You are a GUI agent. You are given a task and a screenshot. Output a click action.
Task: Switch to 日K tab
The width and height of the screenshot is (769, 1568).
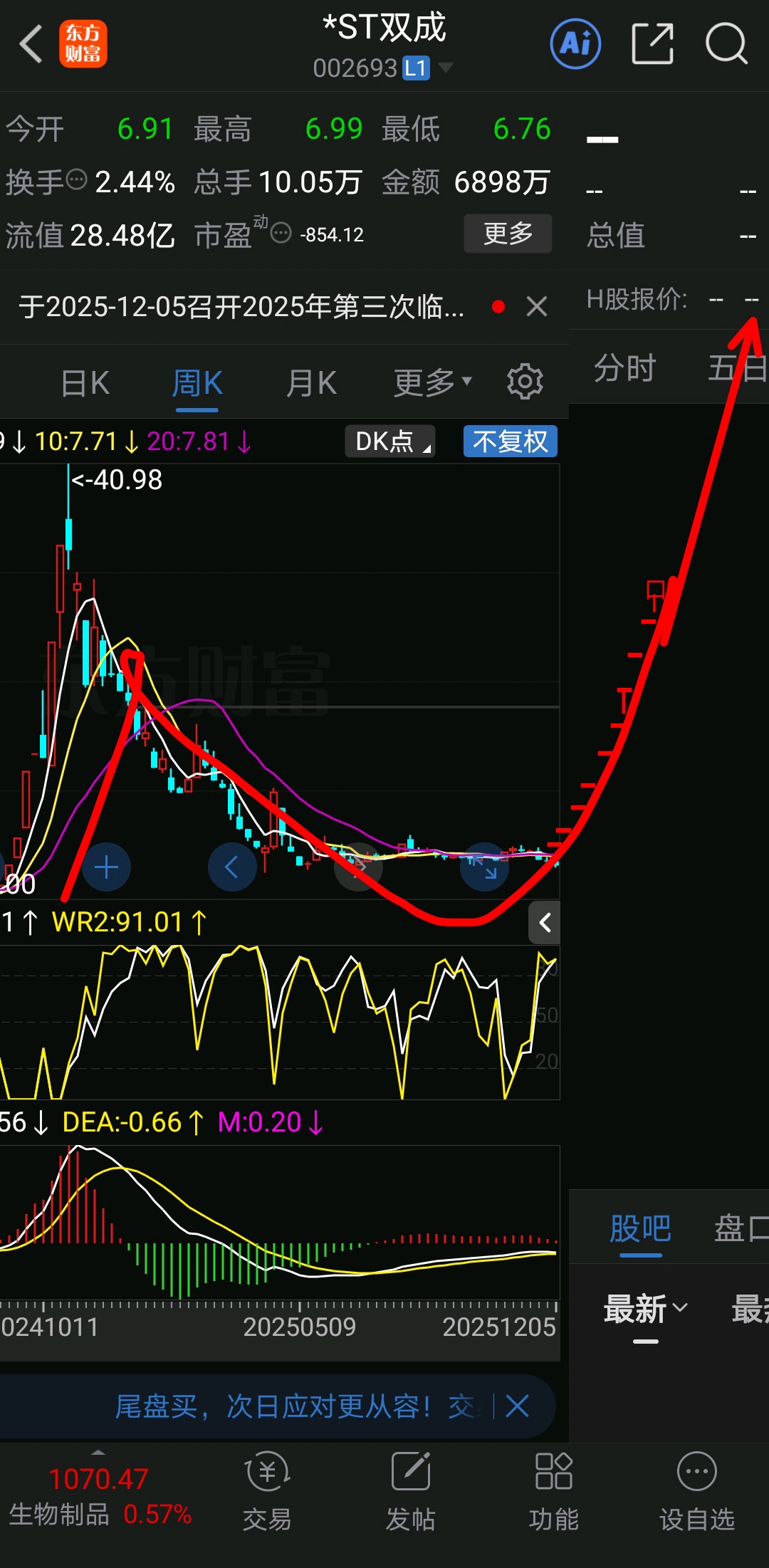85,383
